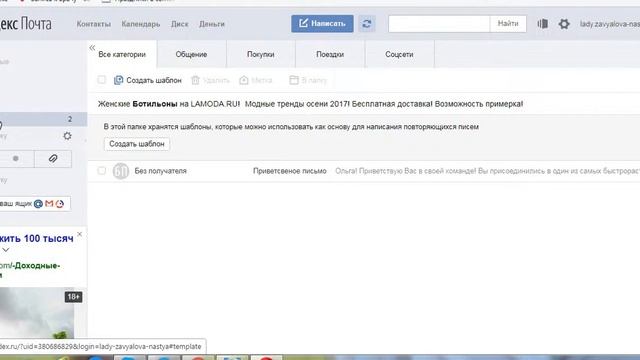Viewport: 640px width, 360px height.
Task: Click the Яндекс Почта logo
Action: point(26,24)
